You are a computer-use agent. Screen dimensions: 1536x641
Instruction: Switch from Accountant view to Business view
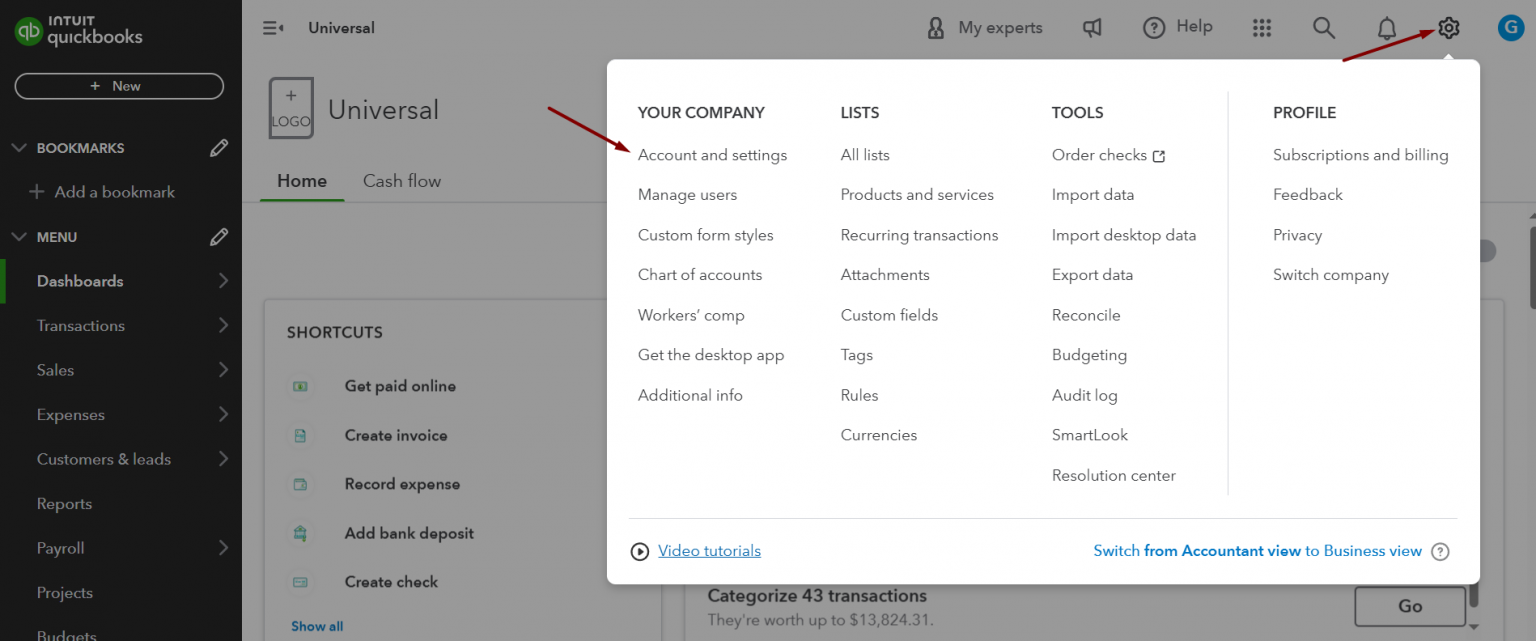click(x=1257, y=551)
